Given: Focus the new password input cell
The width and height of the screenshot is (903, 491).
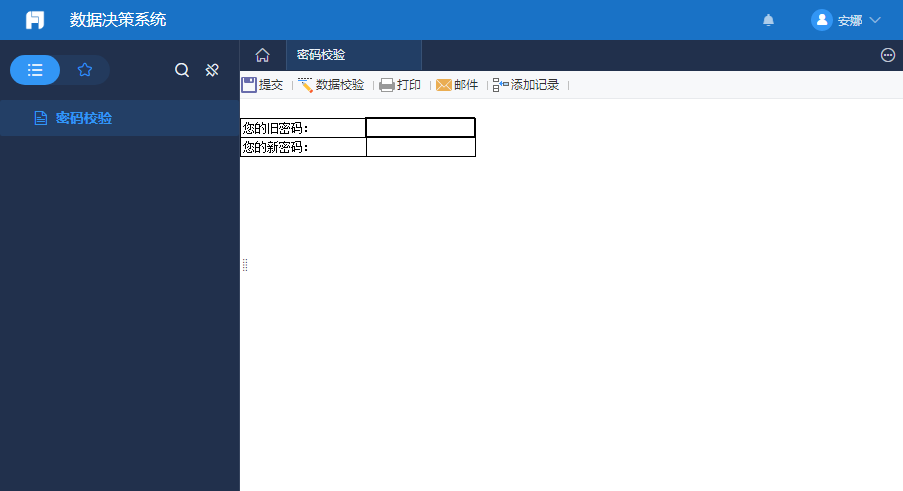Looking at the screenshot, I should (x=421, y=147).
